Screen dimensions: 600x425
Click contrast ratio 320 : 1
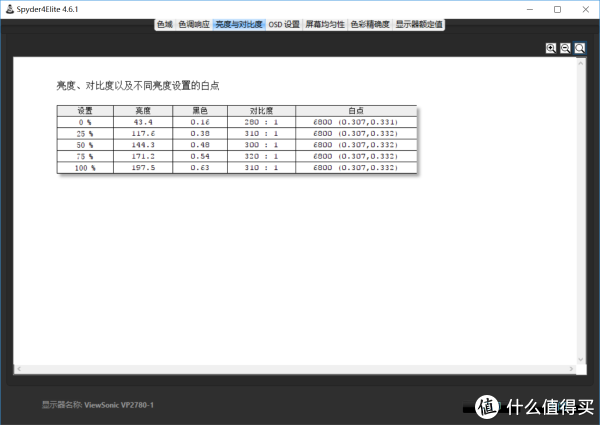261,156
